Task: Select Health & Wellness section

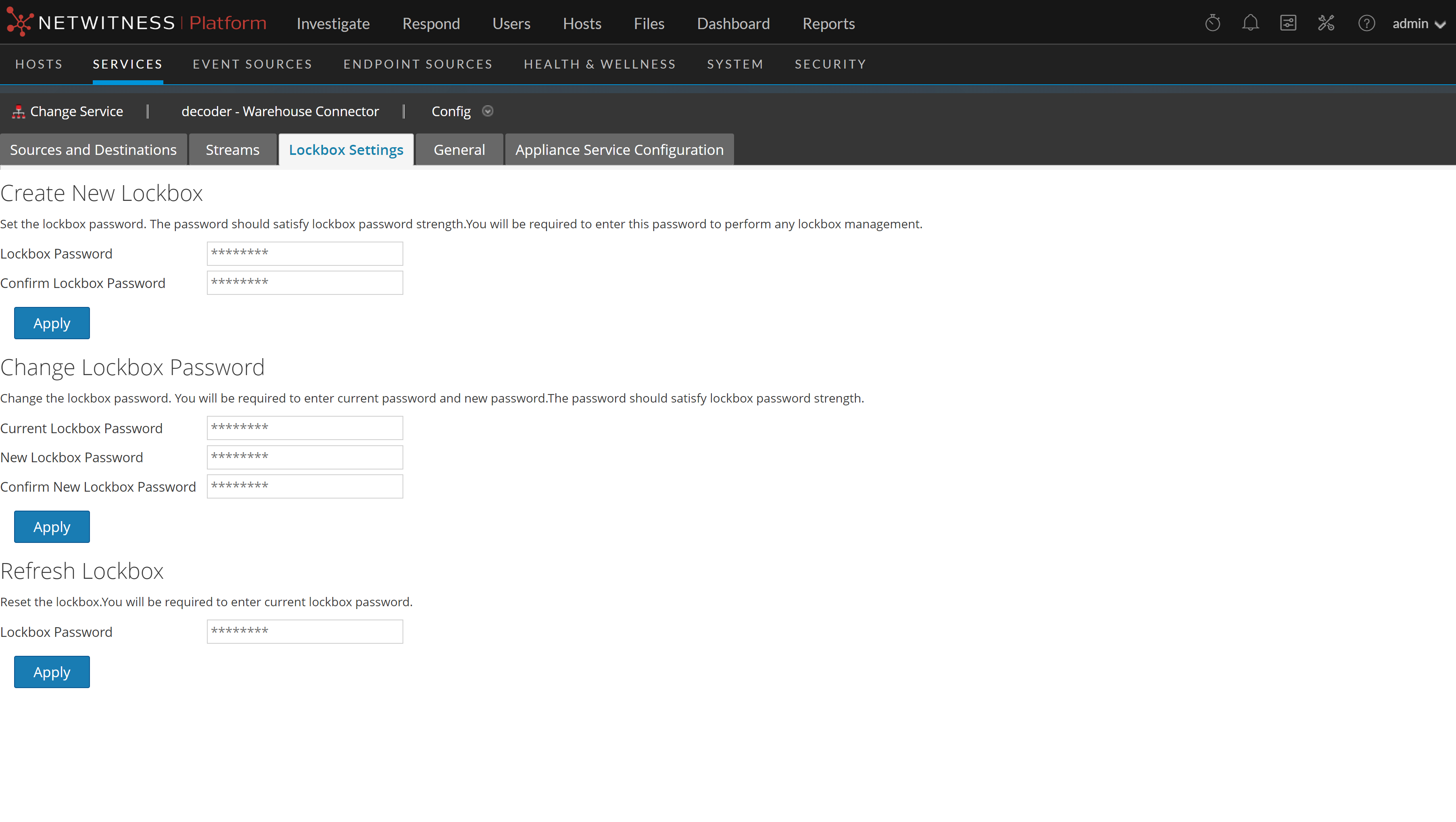Action: tap(599, 65)
